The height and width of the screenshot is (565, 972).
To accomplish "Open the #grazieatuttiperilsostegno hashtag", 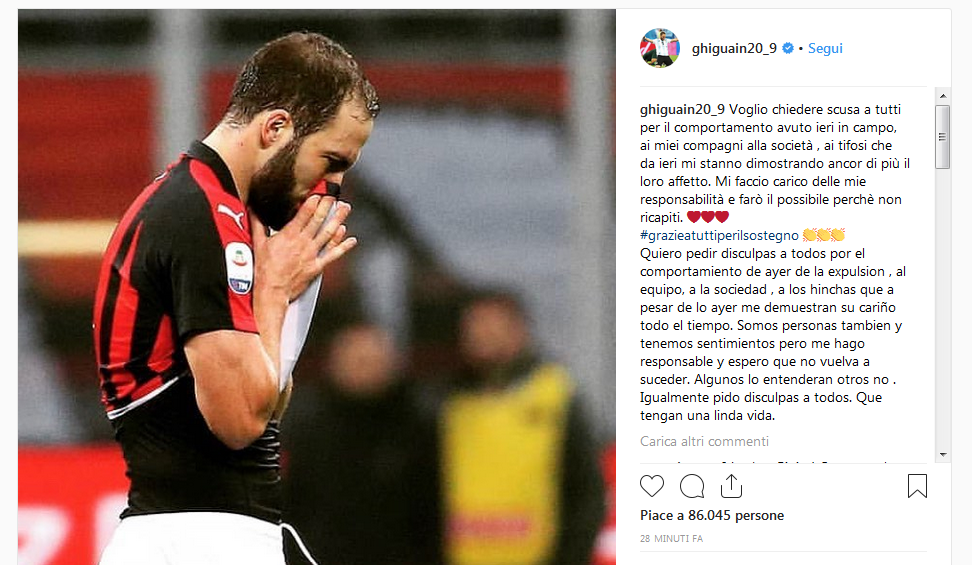I will [719, 236].
